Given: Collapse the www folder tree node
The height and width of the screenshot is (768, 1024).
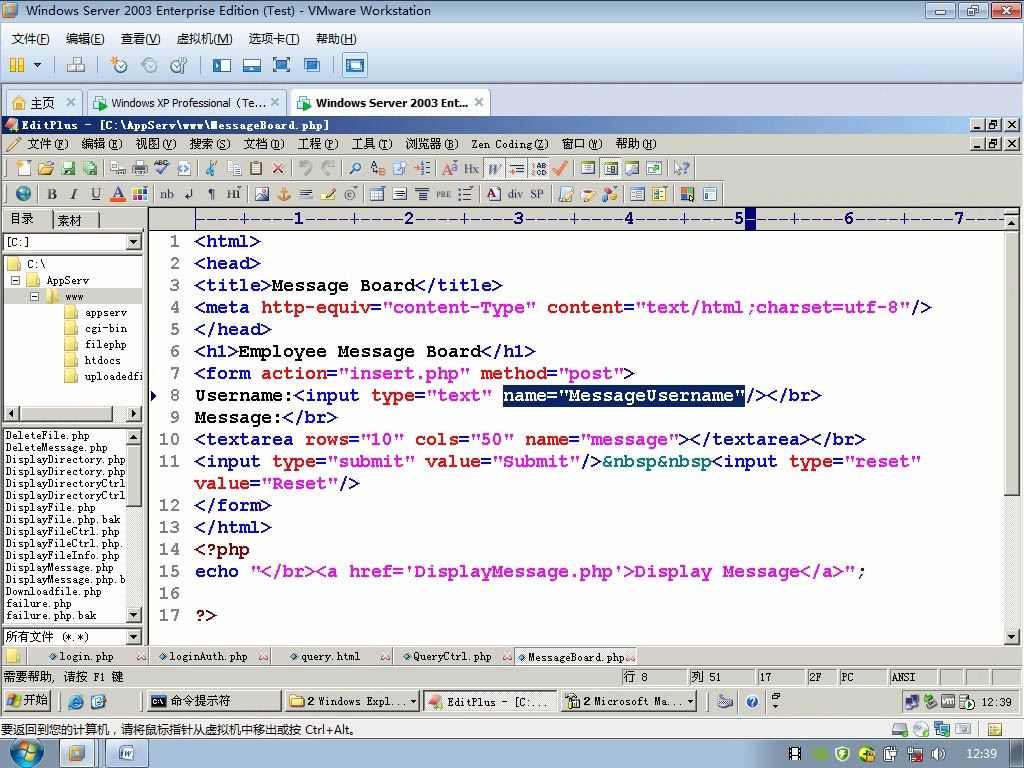Looking at the screenshot, I should (x=35, y=296).
